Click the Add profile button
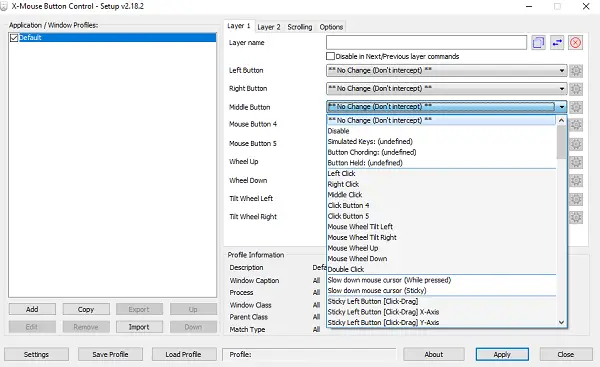Image resolution: width=600 pixels, height=367 pixels. coord(32,309)
